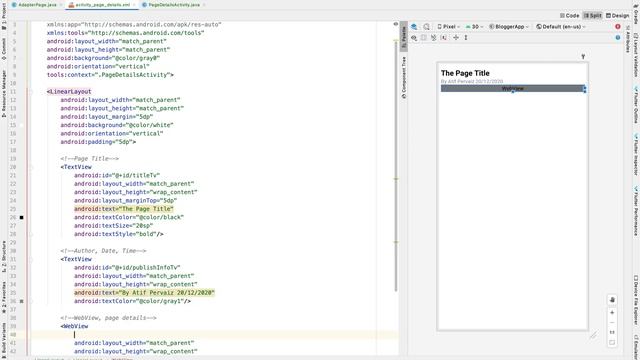
Task: Click the red error indicator in design toolbar
Action: point(618,27)
